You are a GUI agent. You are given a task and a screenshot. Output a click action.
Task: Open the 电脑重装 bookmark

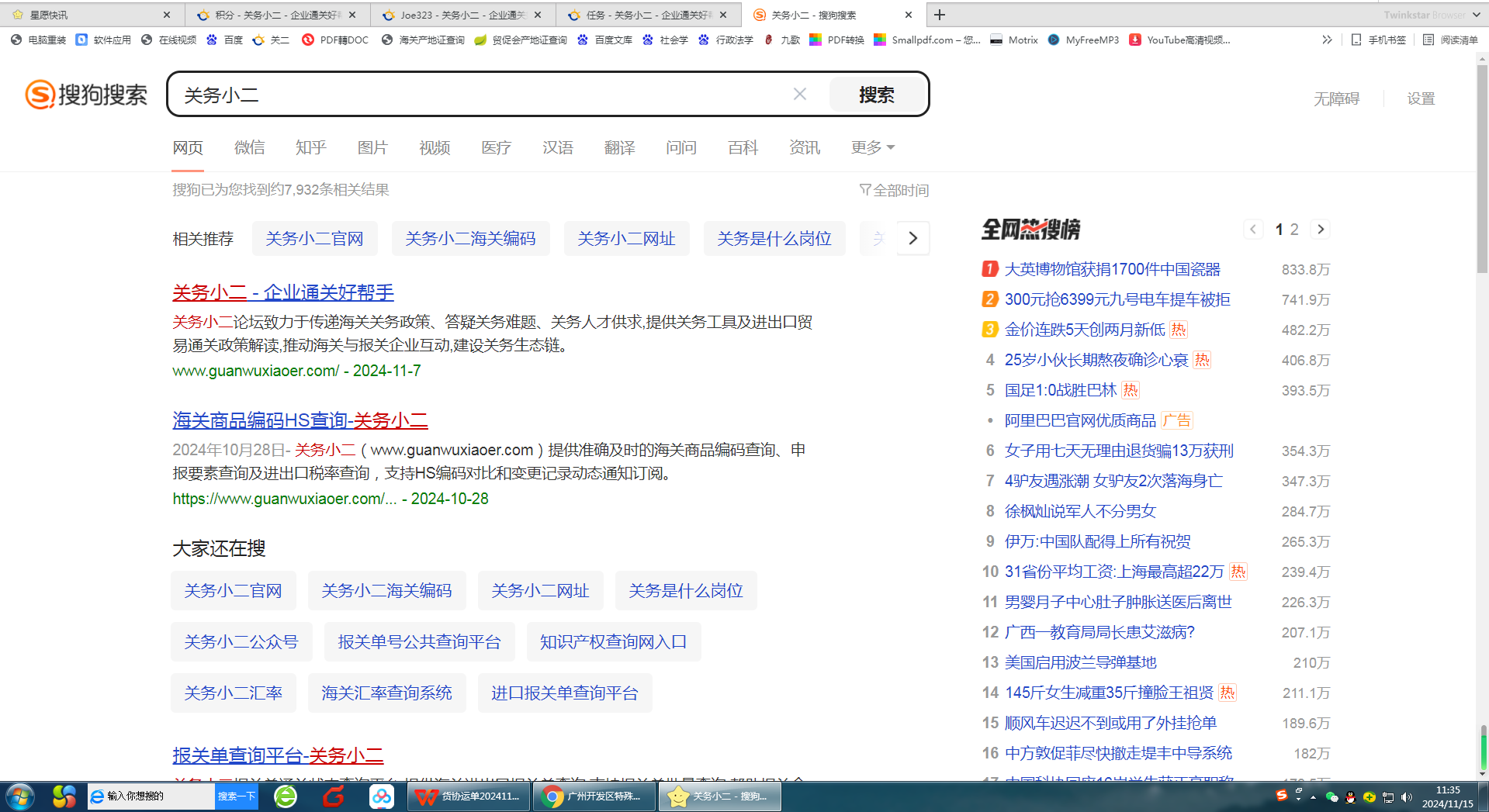tap(39, 40)
